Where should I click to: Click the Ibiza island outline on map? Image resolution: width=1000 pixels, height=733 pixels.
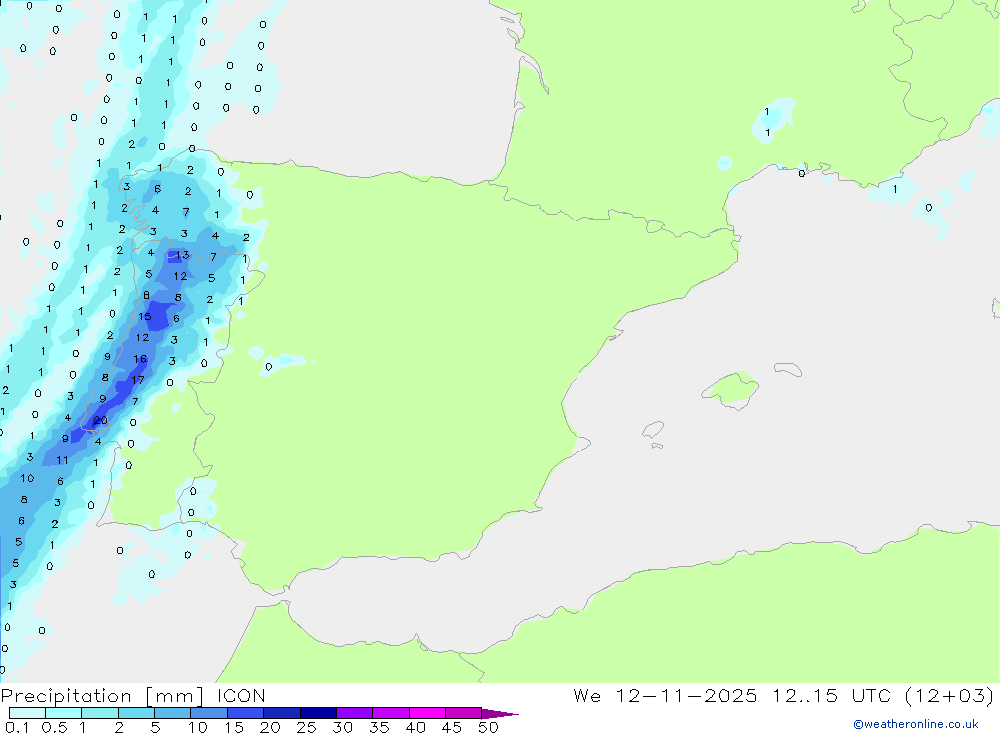point(653,429)
